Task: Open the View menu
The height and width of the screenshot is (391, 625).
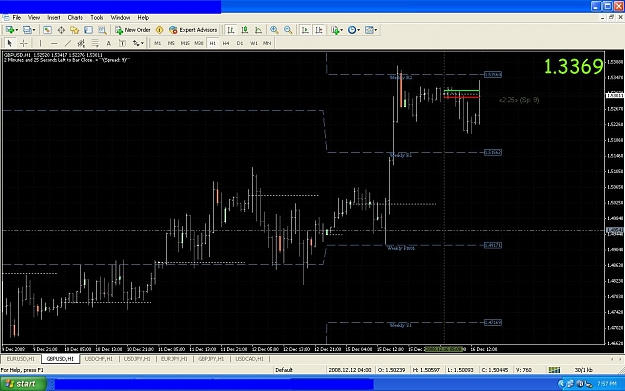Action: (34, 18)
